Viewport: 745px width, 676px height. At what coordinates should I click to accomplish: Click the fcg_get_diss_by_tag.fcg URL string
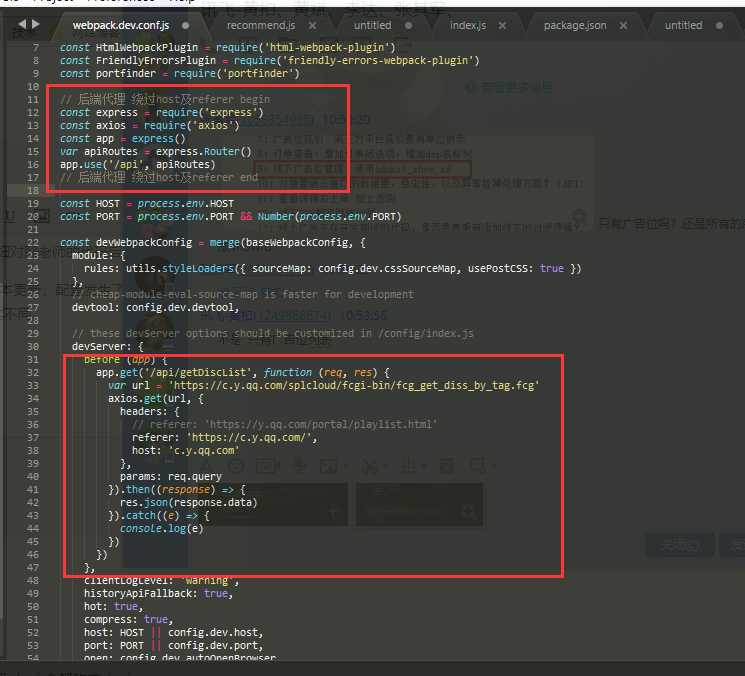click(353, 385)
